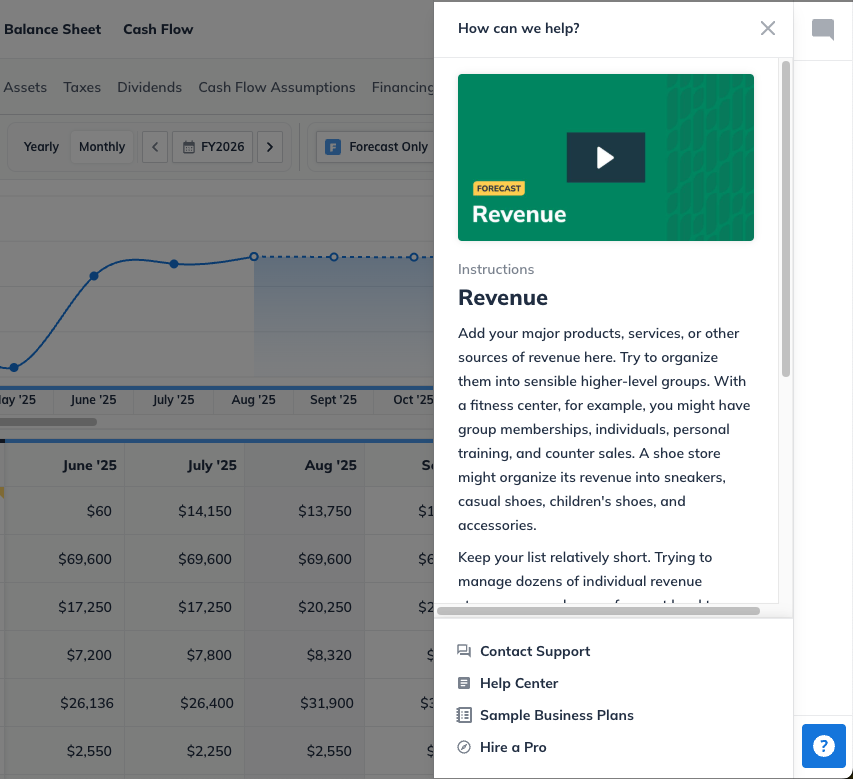Open Sample Business Plans link
853x779 pixels.
click(x=557, y=715)
